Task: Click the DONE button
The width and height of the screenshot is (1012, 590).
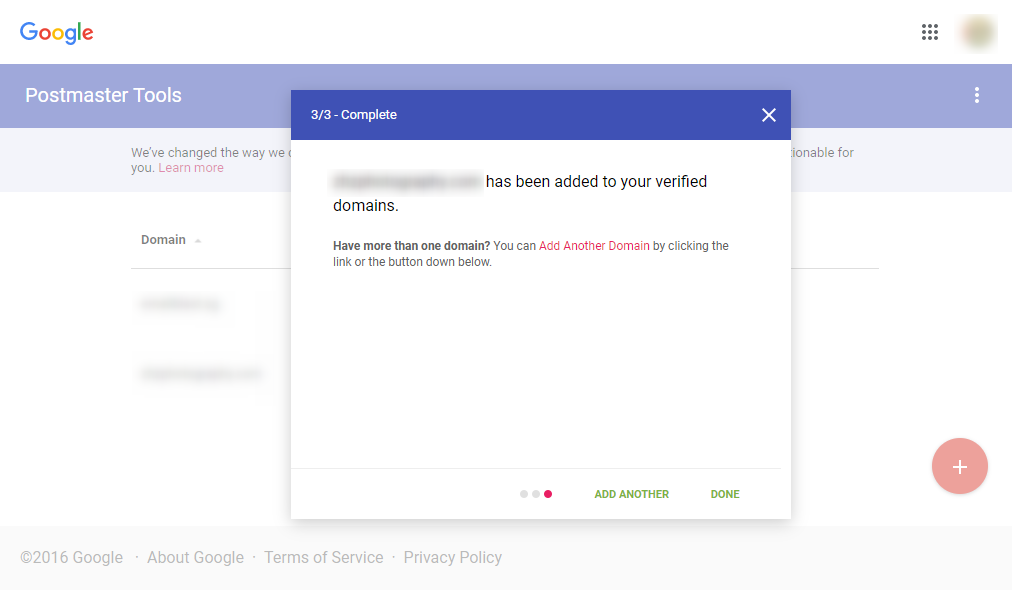Action: pyautogui.click(x=725, y=494)
